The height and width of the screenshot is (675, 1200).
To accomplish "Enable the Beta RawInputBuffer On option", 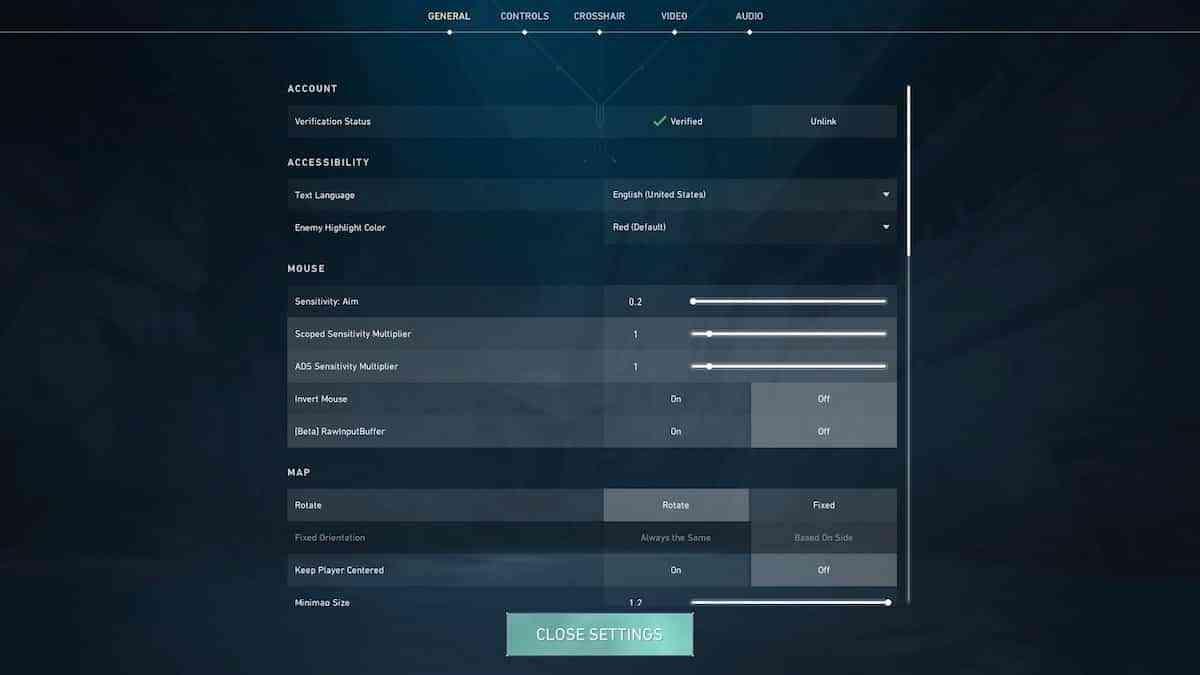I will [676, 432].
